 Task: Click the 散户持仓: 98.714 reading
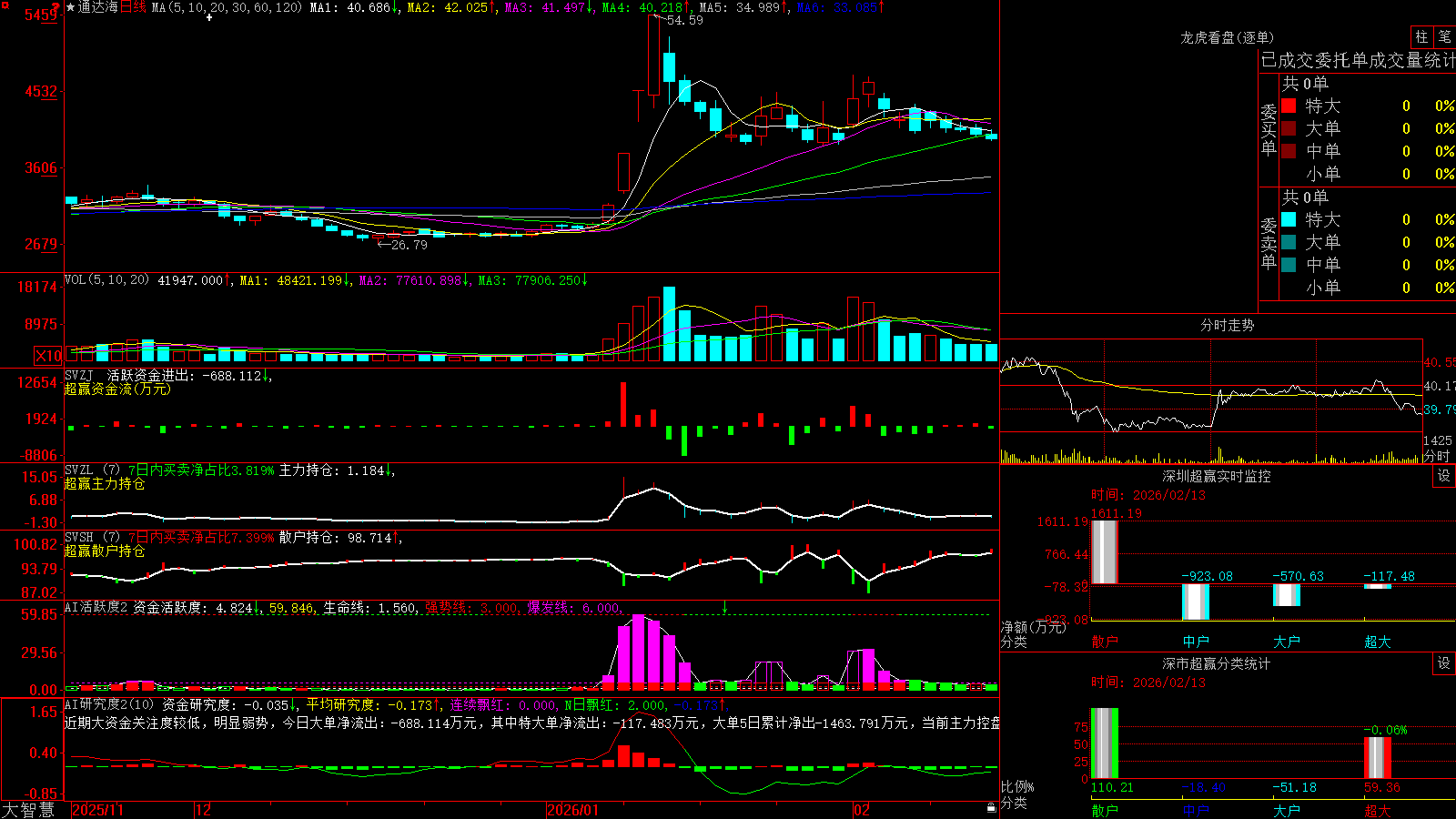(336, 538)
